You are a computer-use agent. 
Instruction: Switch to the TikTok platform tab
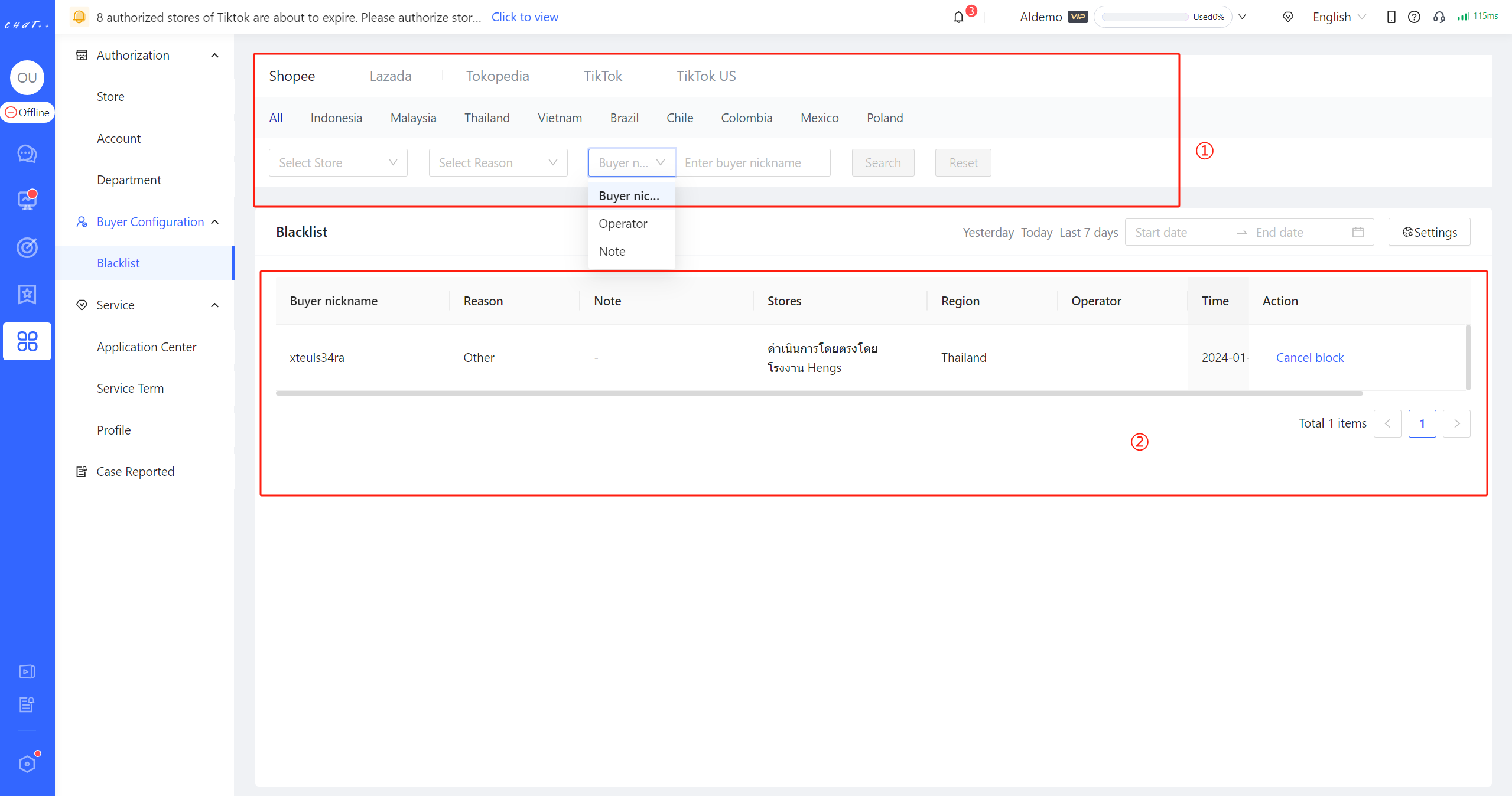(x=603, y=76)
